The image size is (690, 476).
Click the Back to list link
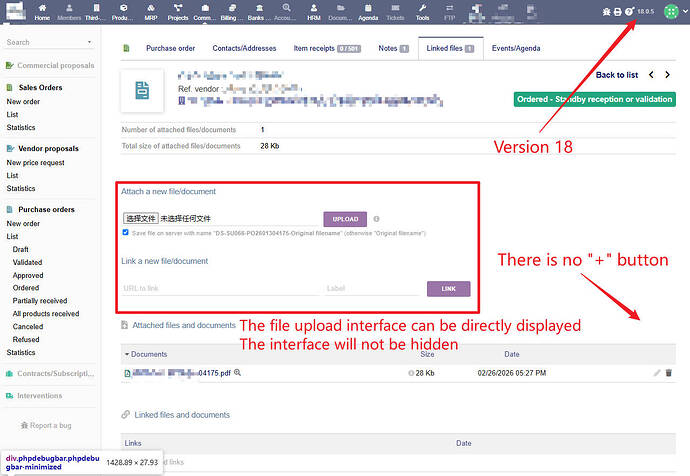tap(616, 75)
